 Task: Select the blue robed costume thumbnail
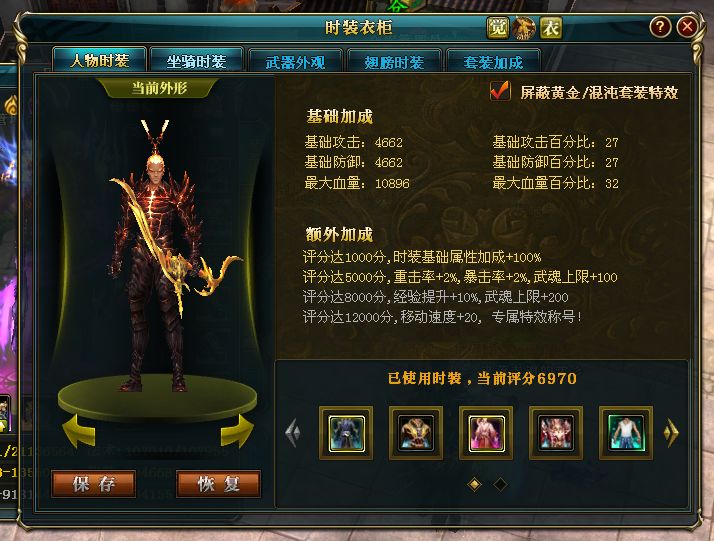coord(346,433)
